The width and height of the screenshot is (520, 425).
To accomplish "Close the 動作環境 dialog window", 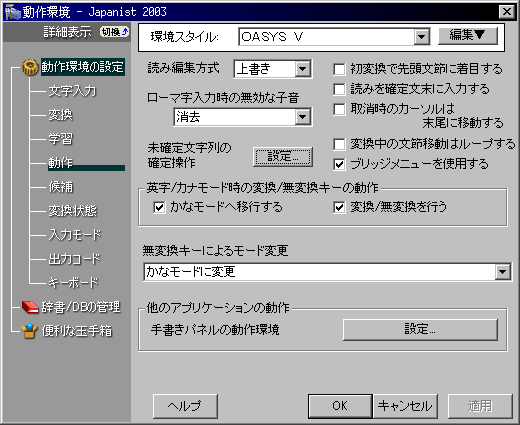I will (x=507, y=12).
